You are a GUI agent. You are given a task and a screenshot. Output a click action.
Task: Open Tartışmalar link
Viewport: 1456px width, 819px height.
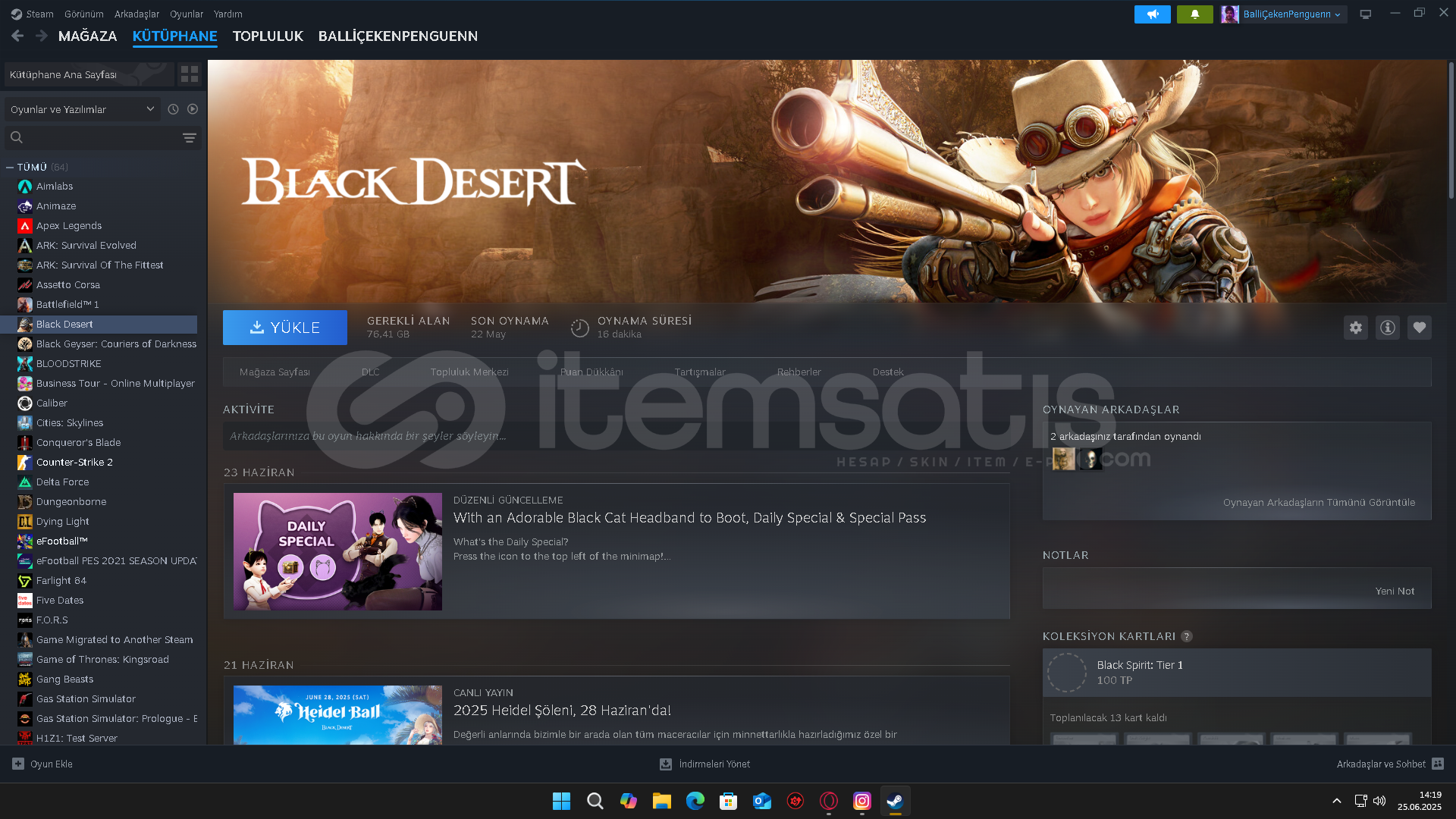coord(700,372)
